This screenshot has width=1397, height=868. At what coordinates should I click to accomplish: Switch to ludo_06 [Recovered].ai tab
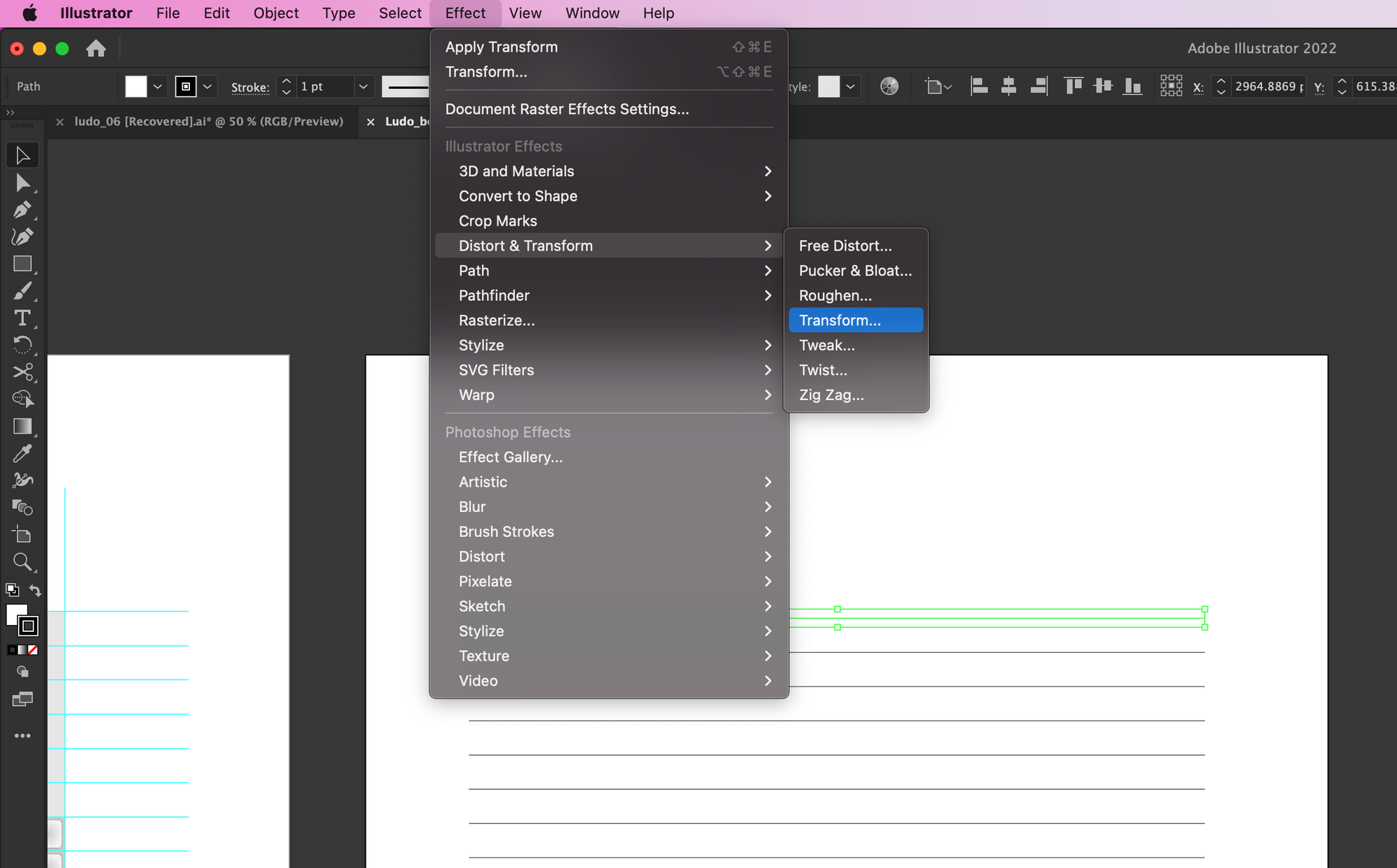coord(209,122)
